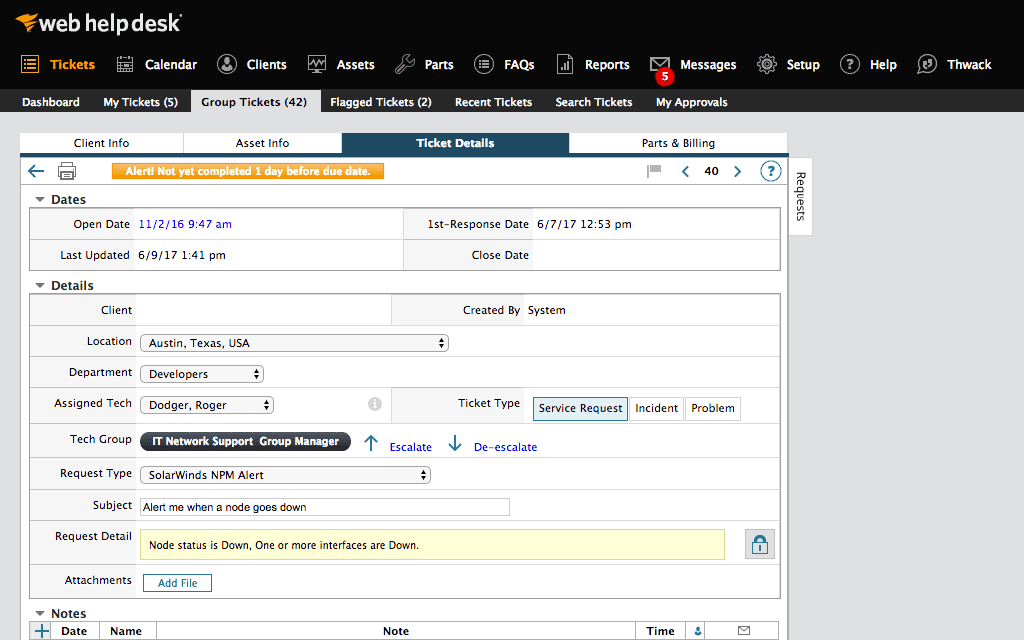The width and height of the screenshot is (1024, 640).
Task: Click the Escalate link
Action: [x=411, y=447]
